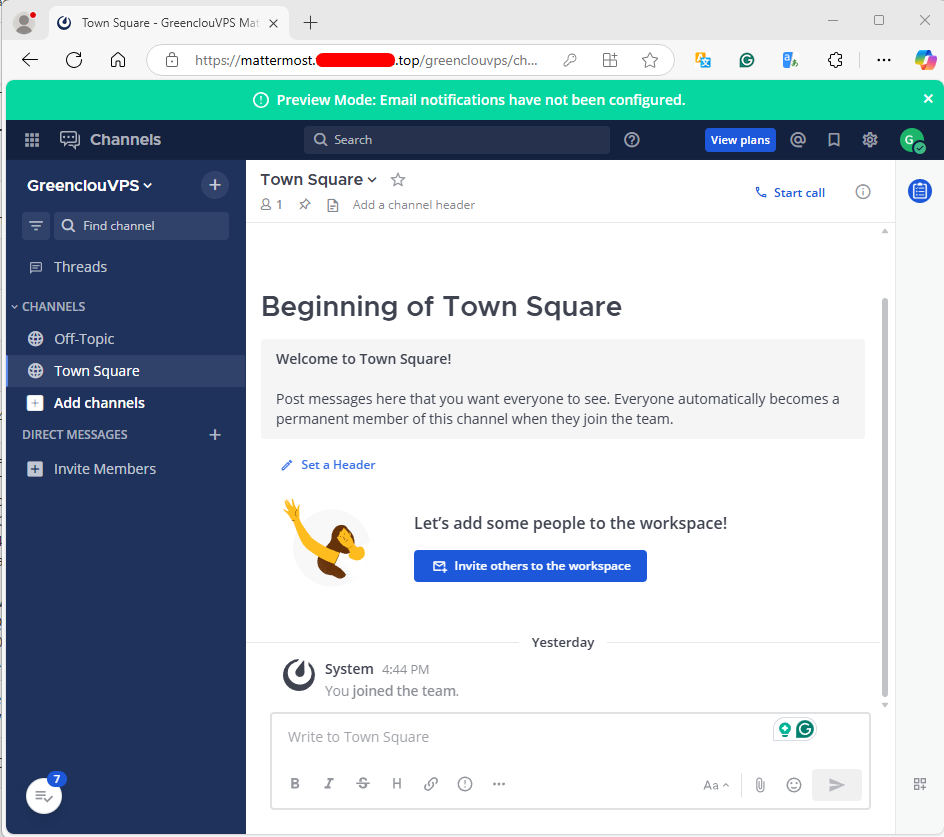Click the send message arrow button
The image size is (944, 837).
point(837,785)
